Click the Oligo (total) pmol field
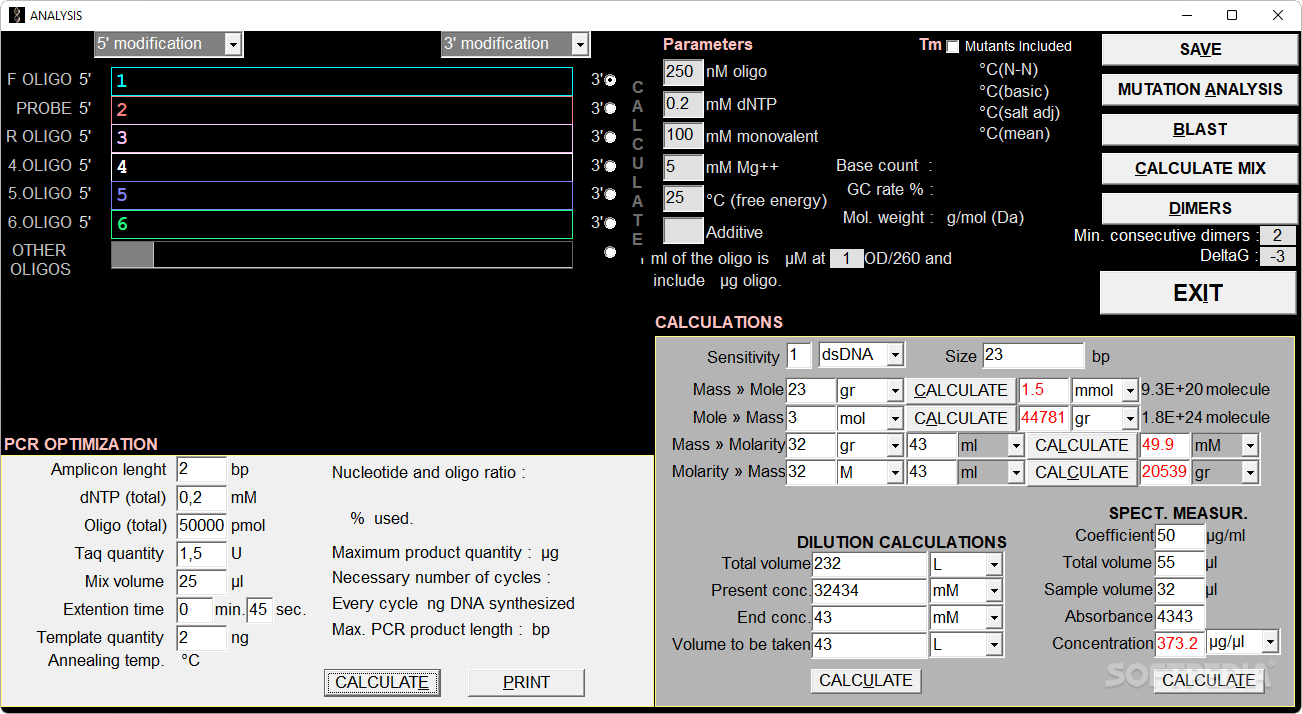The width and height of the screenshot is (1302, 714). (x=201, y=525)
